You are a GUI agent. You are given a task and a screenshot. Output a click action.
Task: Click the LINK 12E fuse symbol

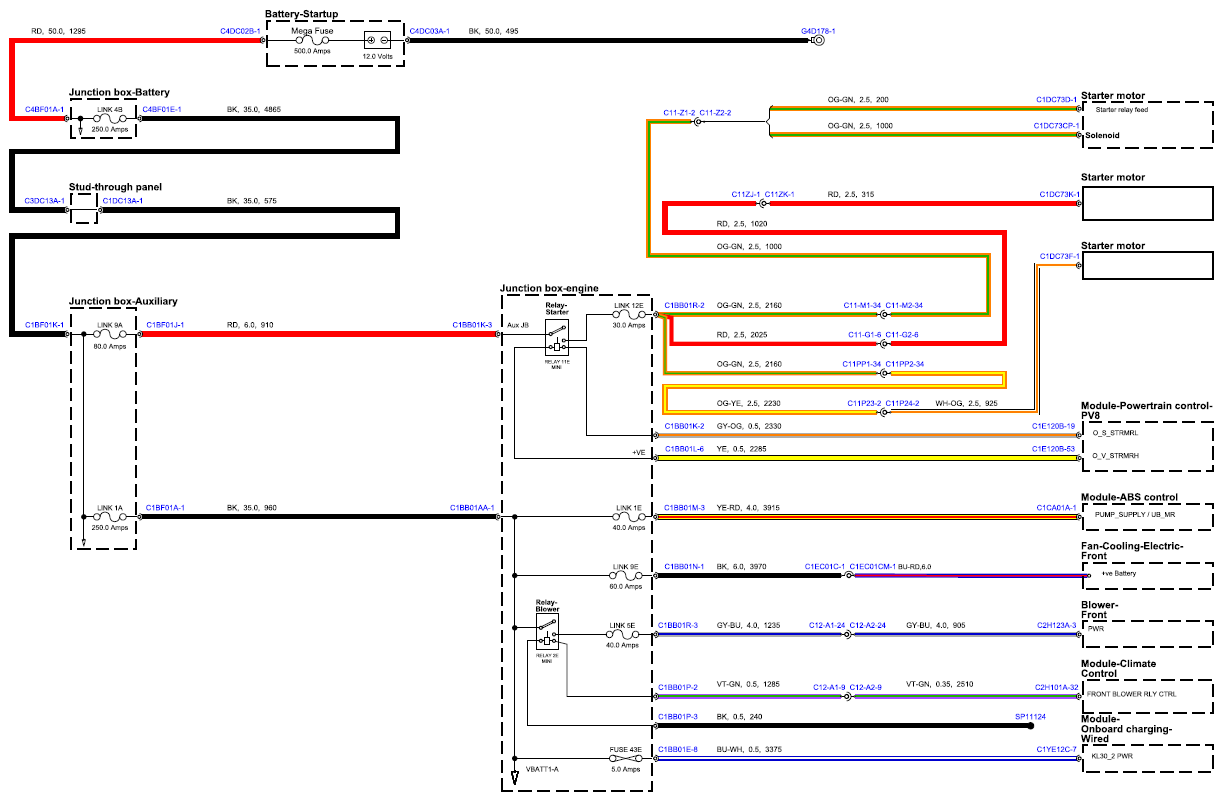pyautogui.click(x=628, y=314)
